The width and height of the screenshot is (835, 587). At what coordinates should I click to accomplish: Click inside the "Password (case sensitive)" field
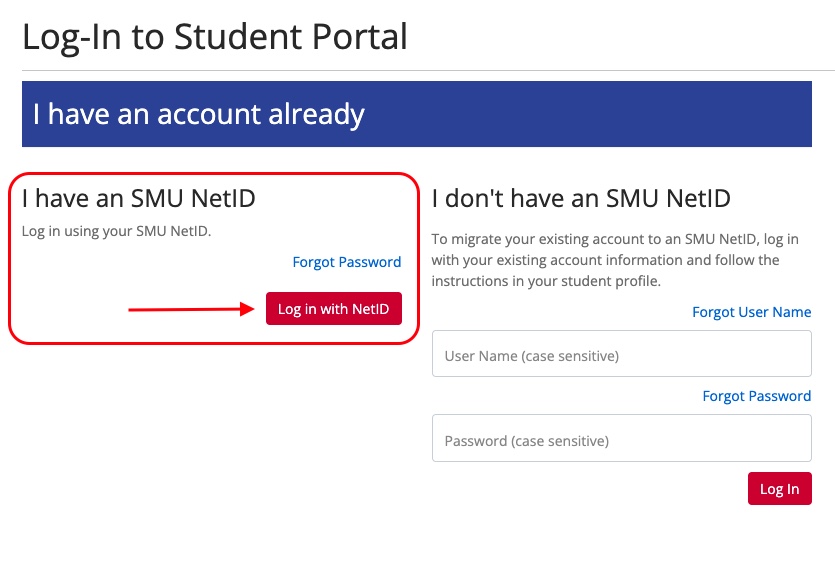click(x=621, y=438)
